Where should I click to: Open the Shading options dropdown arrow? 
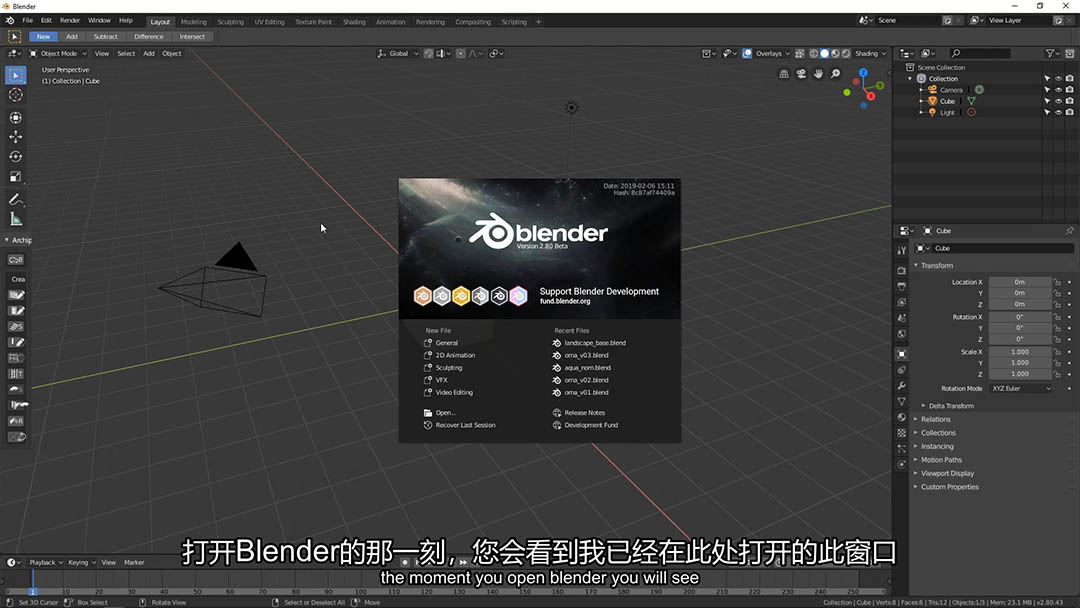[x=884, y=53]
